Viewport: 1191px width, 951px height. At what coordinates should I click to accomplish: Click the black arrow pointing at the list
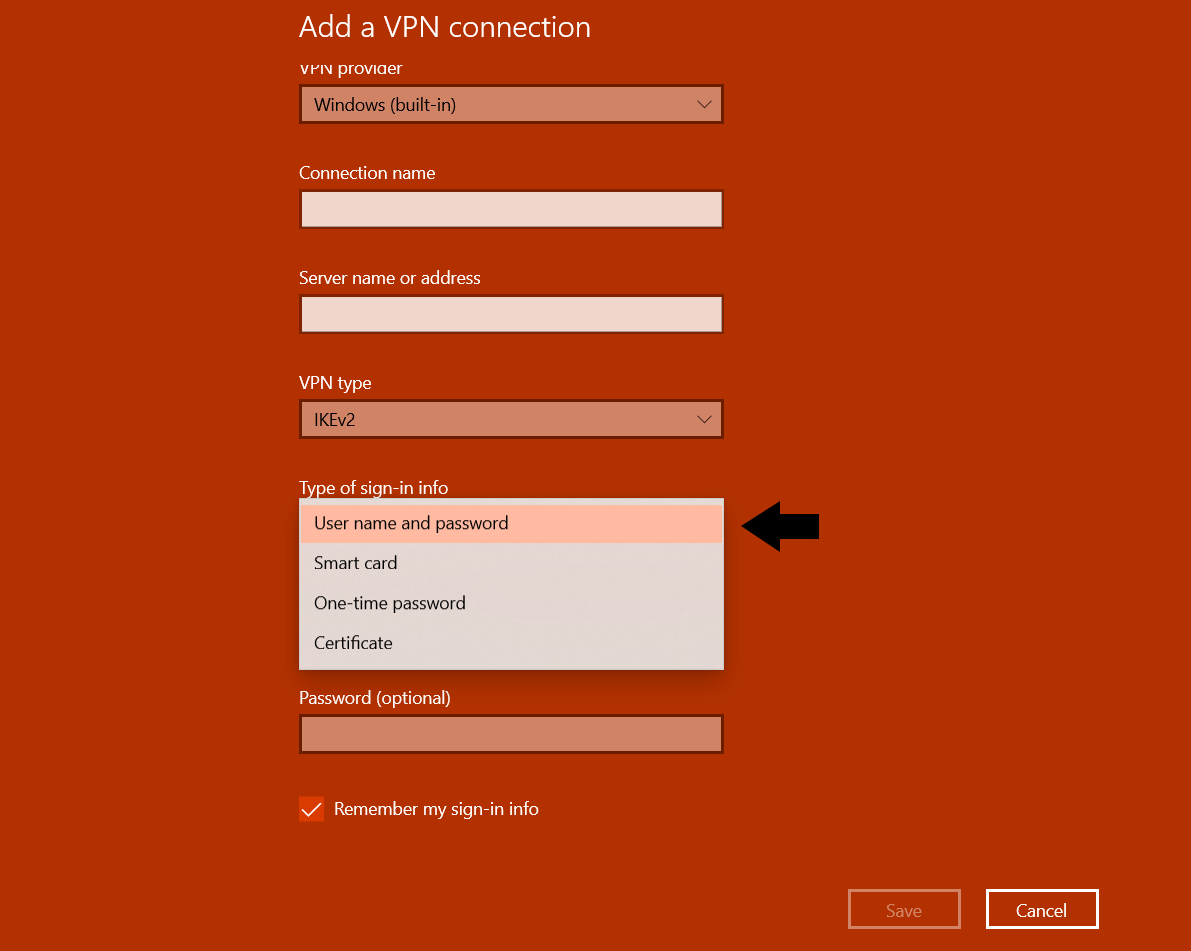(781, 526)
